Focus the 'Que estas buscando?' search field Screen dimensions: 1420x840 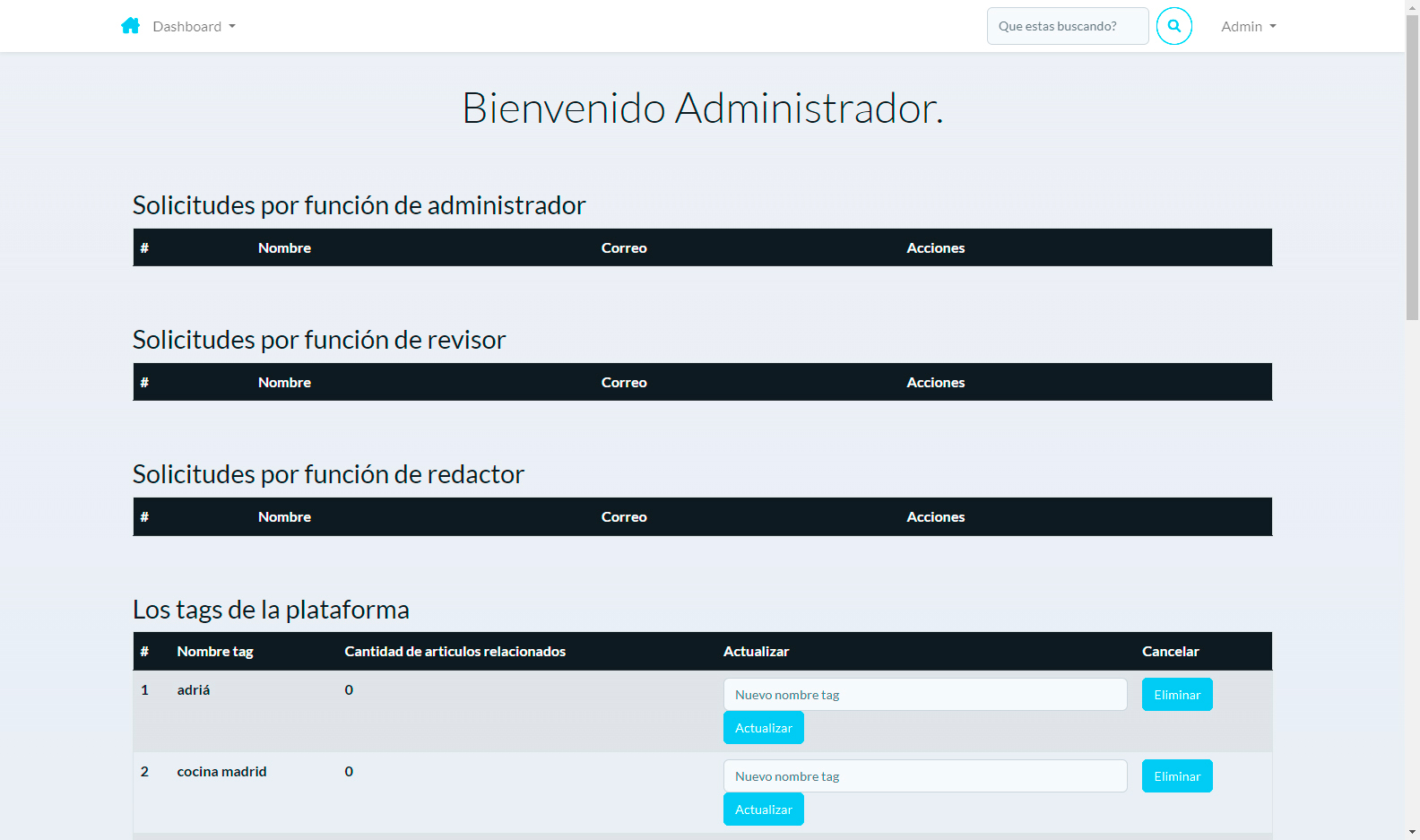[1067, 26]
